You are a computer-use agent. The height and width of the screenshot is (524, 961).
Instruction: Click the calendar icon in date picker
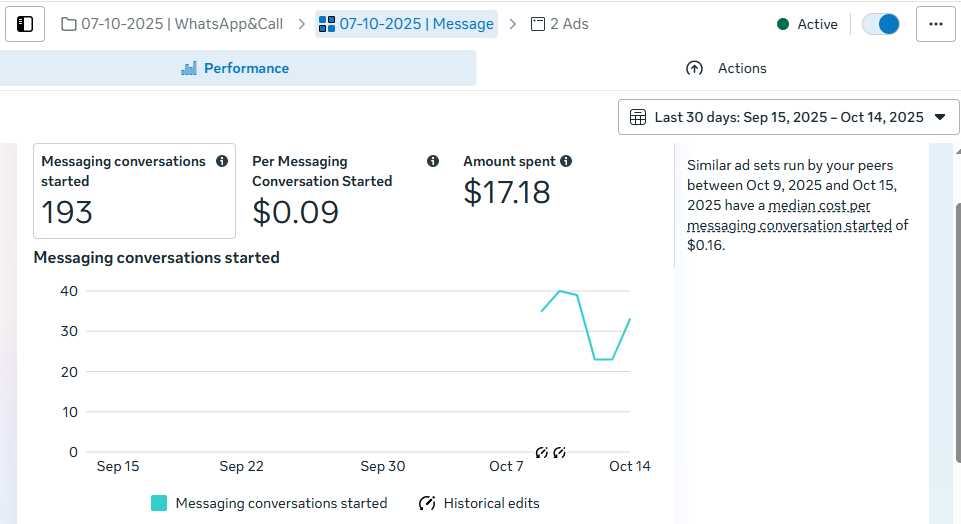point(638,117)
